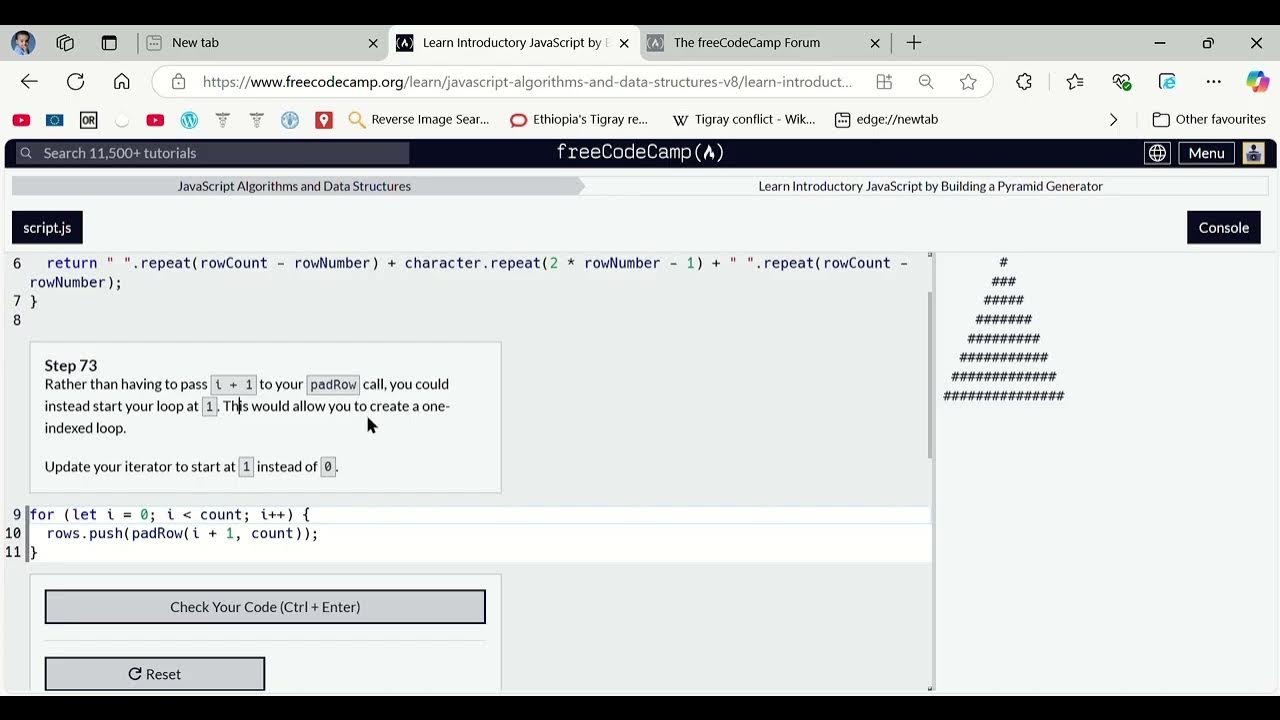Refresh the current page
The image size is (1280, 720).
coord(75,82)
